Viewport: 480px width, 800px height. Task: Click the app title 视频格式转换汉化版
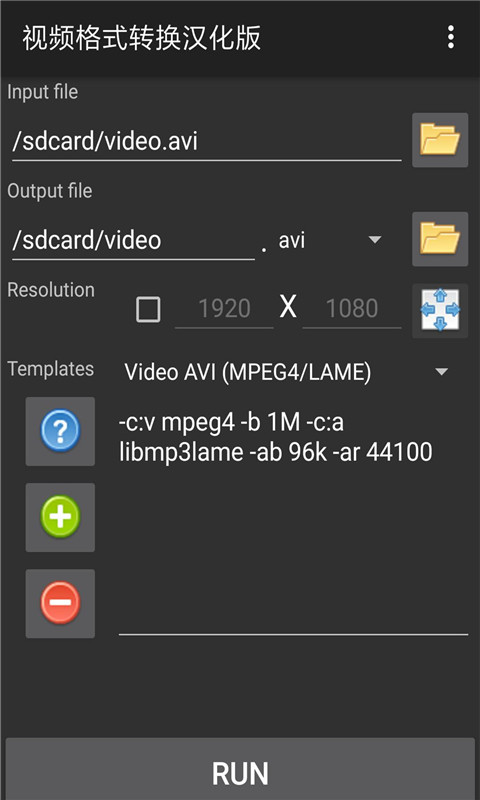(x=142, y=38)
